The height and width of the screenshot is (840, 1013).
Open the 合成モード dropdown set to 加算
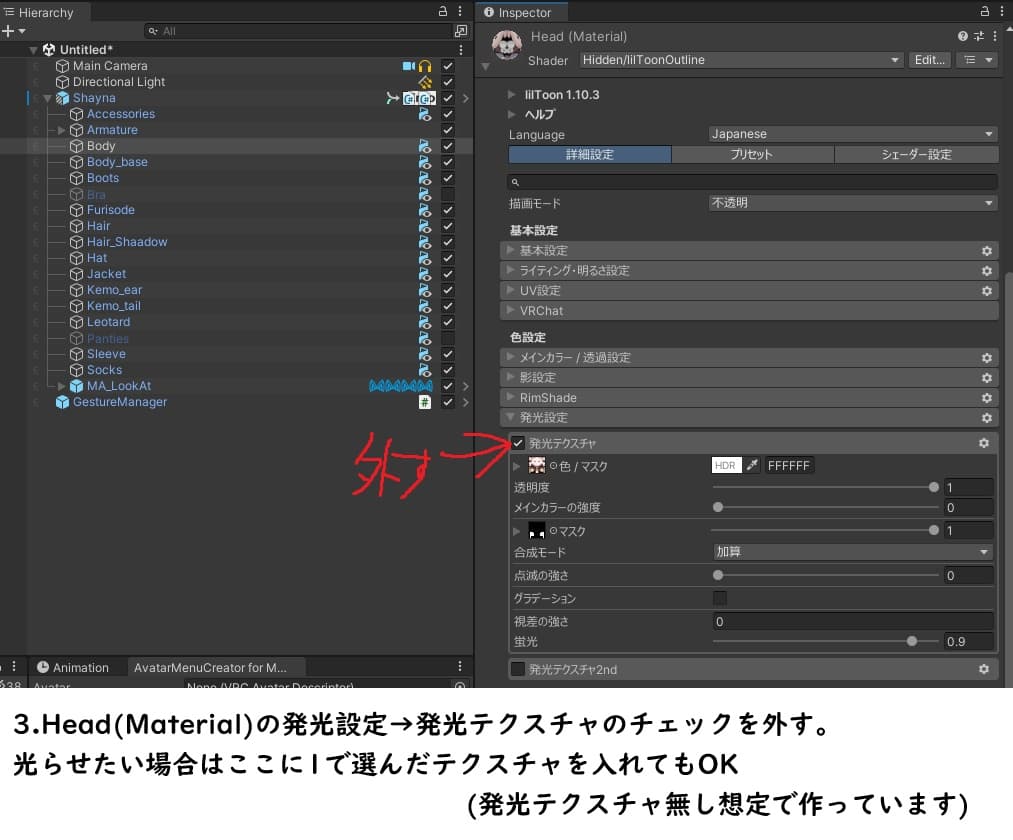[x=852, y=552]
